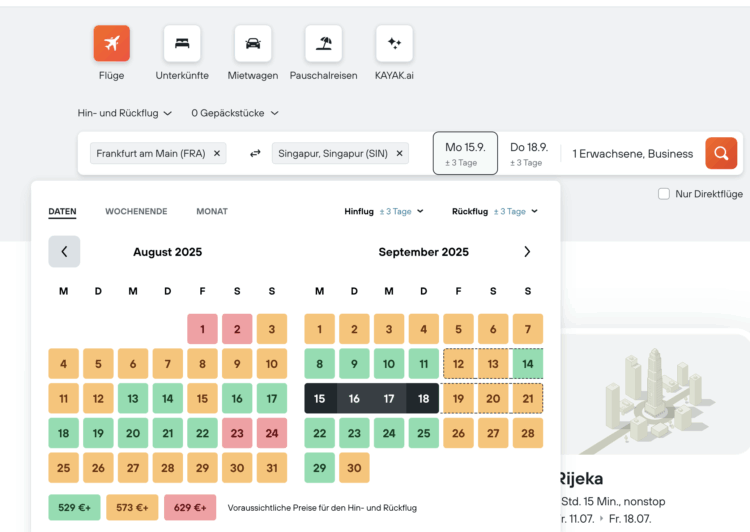Open KAYAK.ai sparkle icon

394,44
